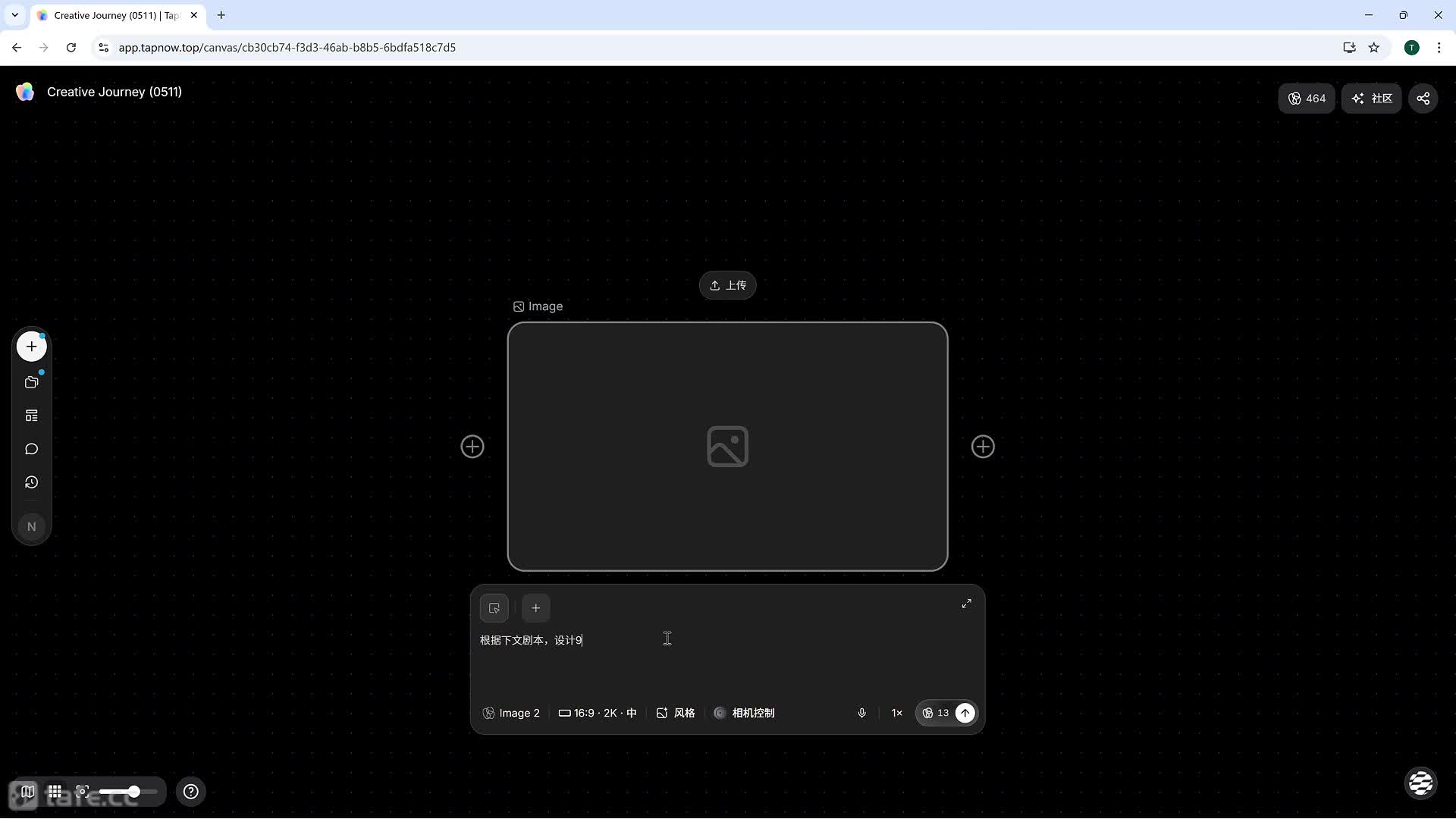The height and width of the screenshot is (819, 1456).
Task: Click the plus connector left of Image node
Action: pos(472,447)
